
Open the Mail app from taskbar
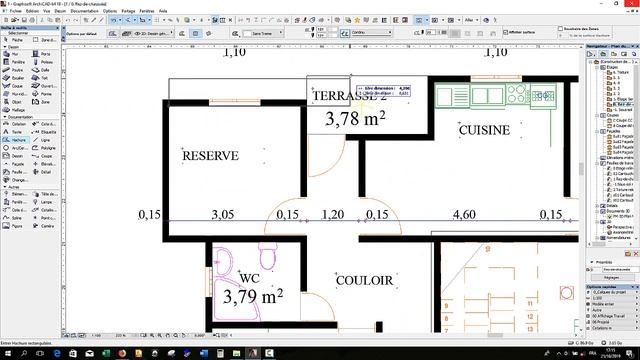(89, 353)
